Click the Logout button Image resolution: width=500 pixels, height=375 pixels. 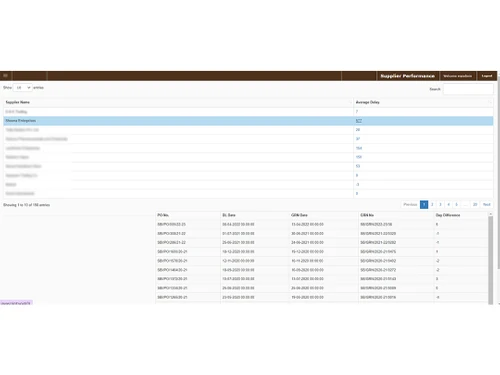coord(487,76)
